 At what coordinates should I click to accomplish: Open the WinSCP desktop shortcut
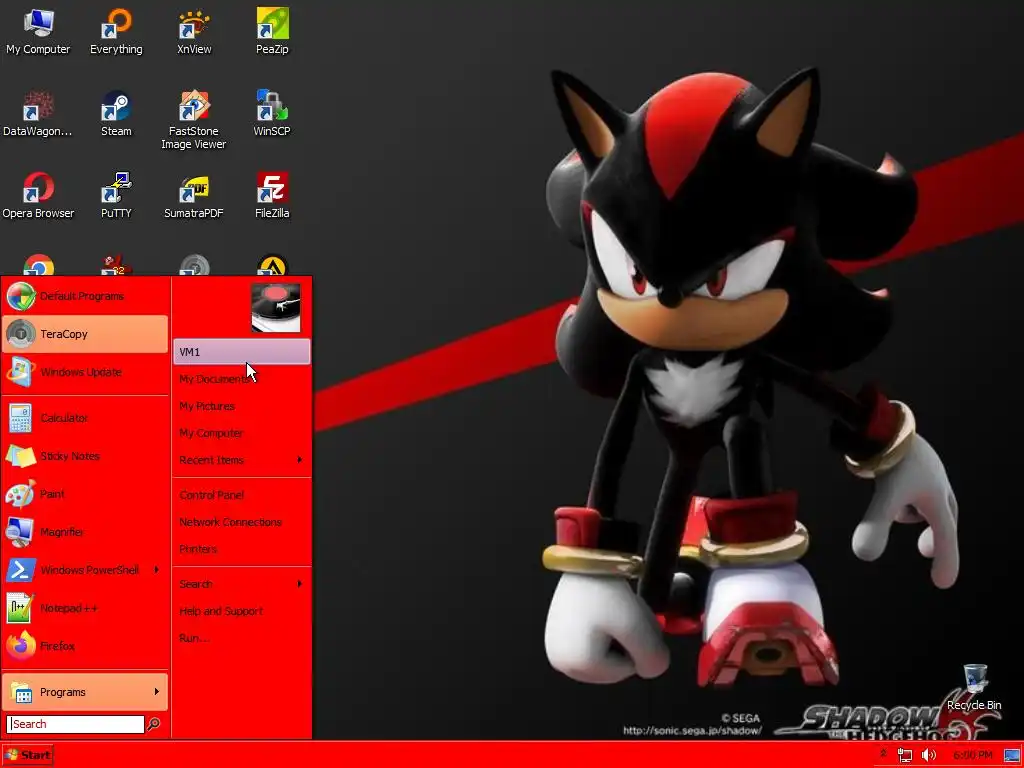click(x=272, y=114)
